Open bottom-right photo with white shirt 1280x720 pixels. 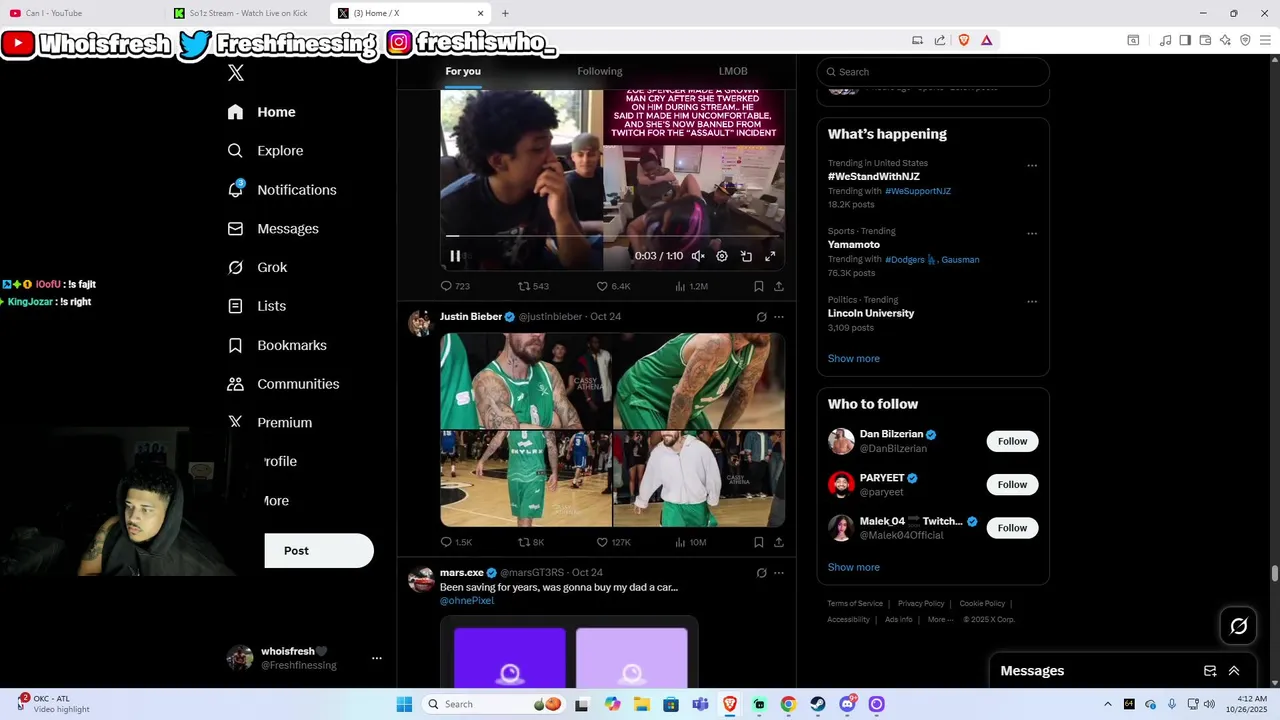tap(699, 479)
